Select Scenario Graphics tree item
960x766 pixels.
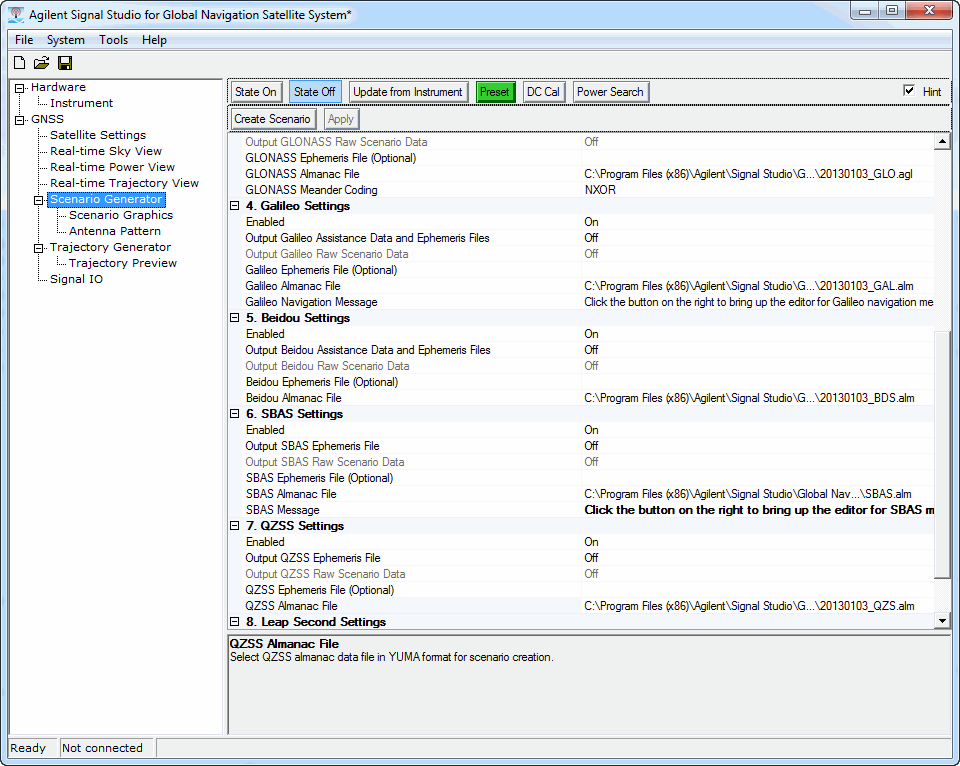point(121,215)
